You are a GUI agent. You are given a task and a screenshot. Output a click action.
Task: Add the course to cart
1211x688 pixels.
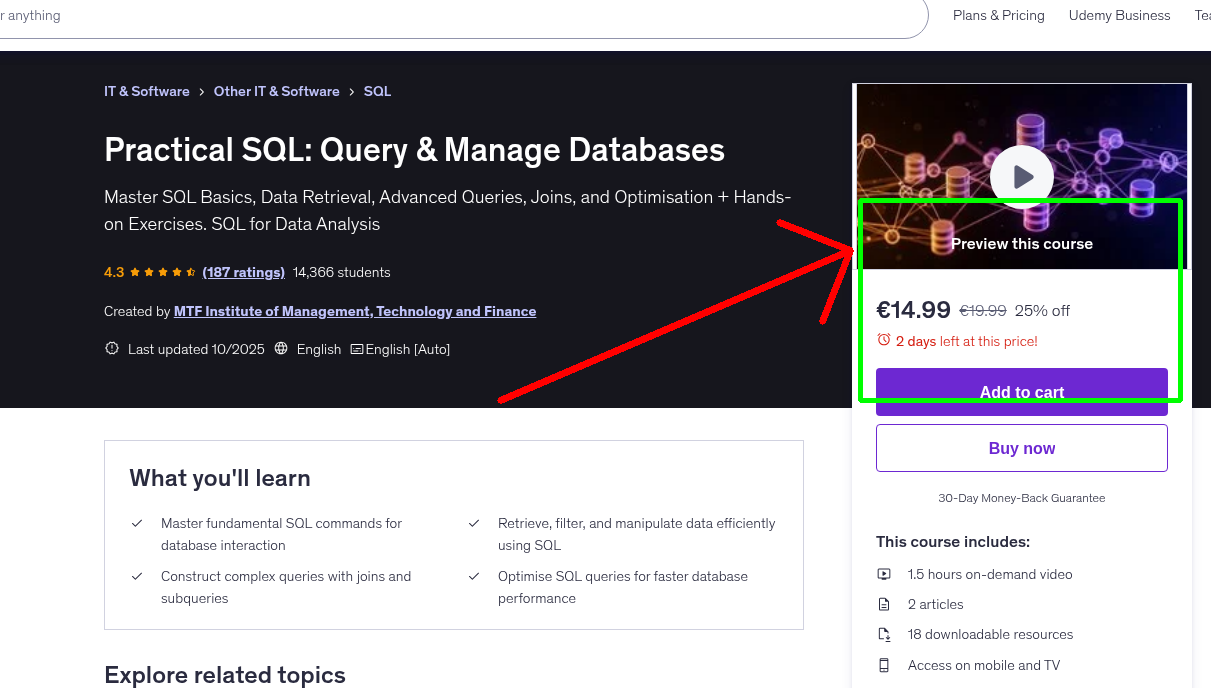[1021, 392]
